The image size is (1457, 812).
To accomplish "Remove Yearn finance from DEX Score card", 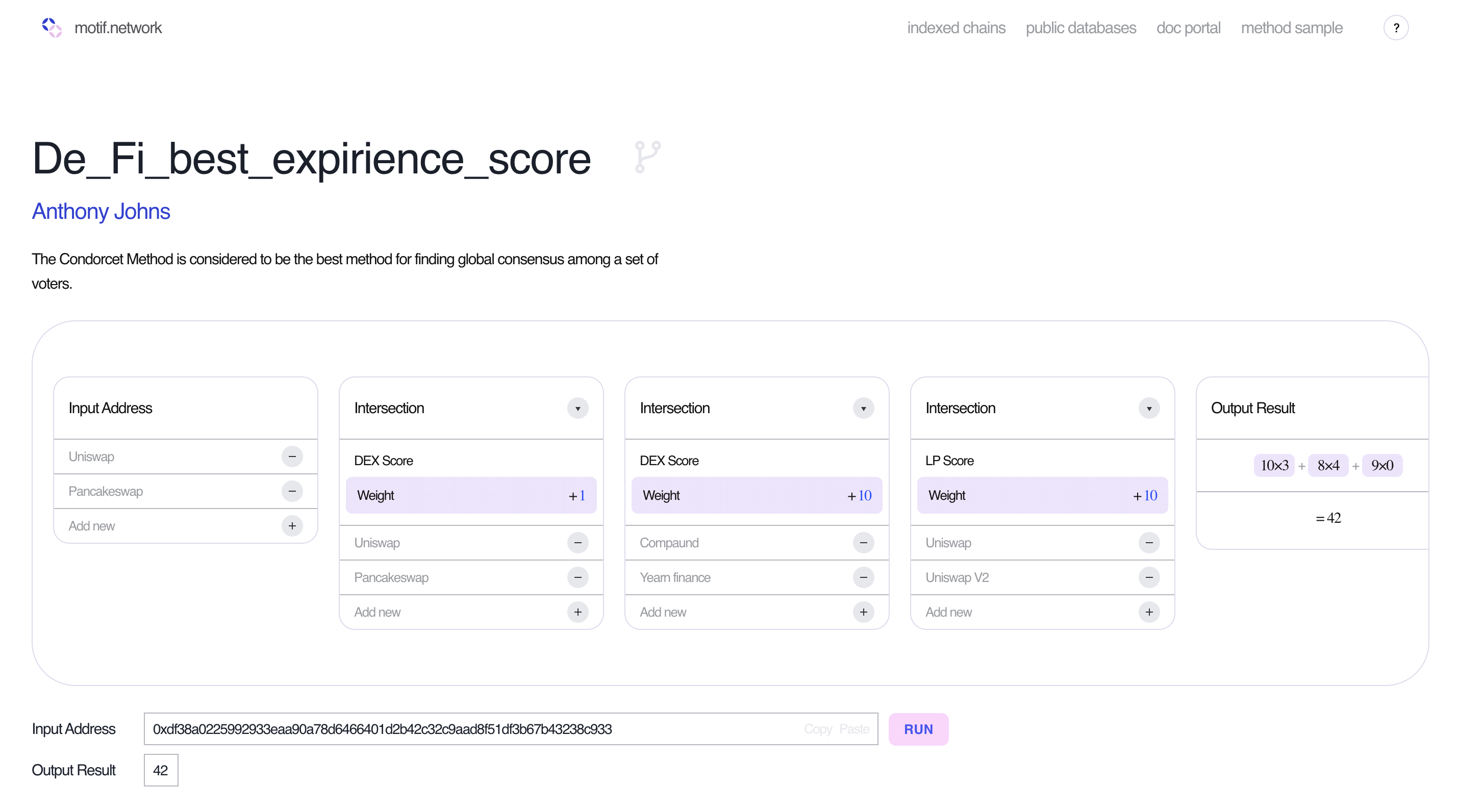I will coord(863,577).
